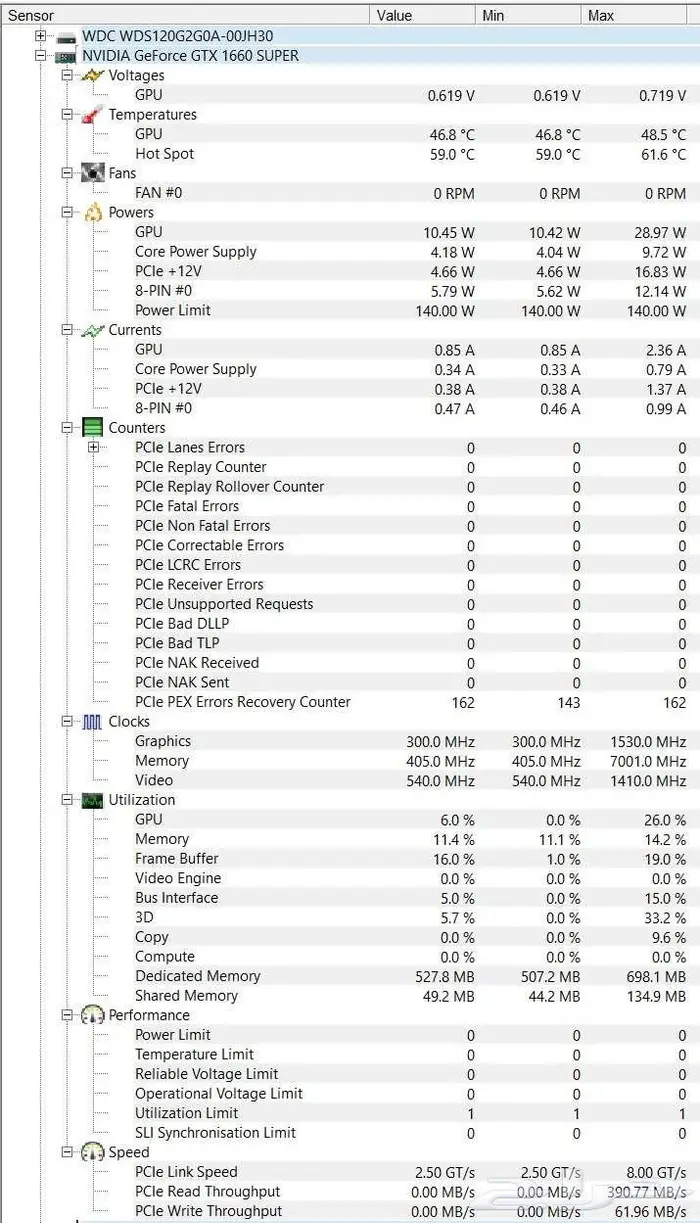
Task: Click the Performance gauge icon
Action: (x=93, y=1016)
